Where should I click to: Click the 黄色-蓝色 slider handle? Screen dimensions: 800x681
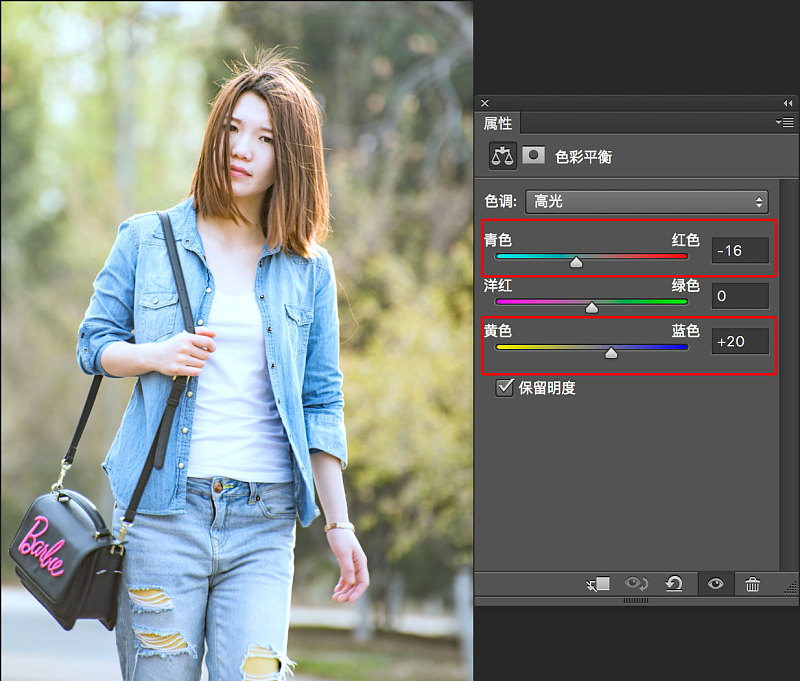click(611, 353)
